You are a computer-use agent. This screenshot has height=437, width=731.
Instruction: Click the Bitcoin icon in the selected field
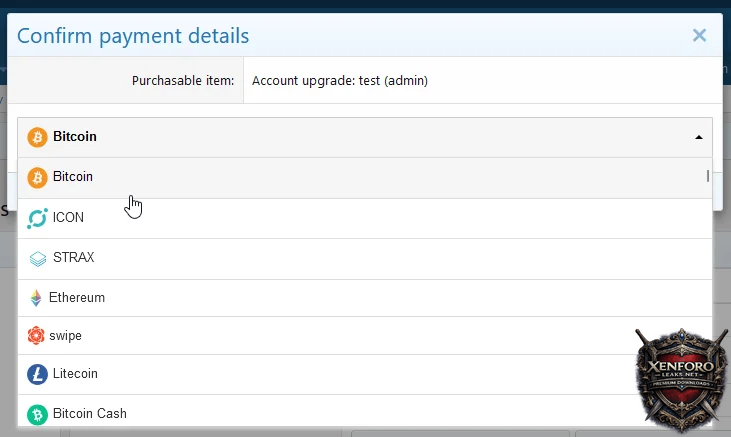38,137
